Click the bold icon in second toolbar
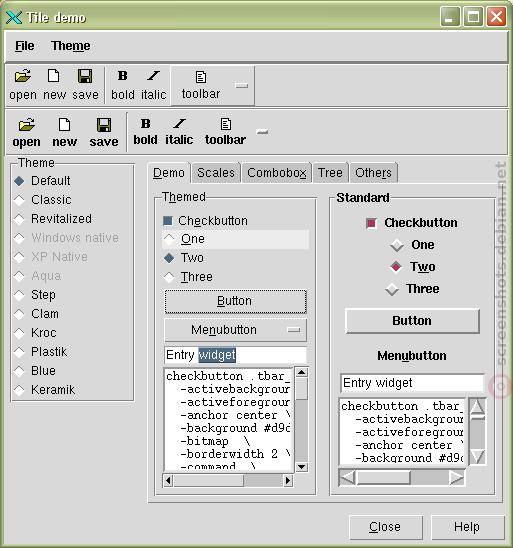 145,124
